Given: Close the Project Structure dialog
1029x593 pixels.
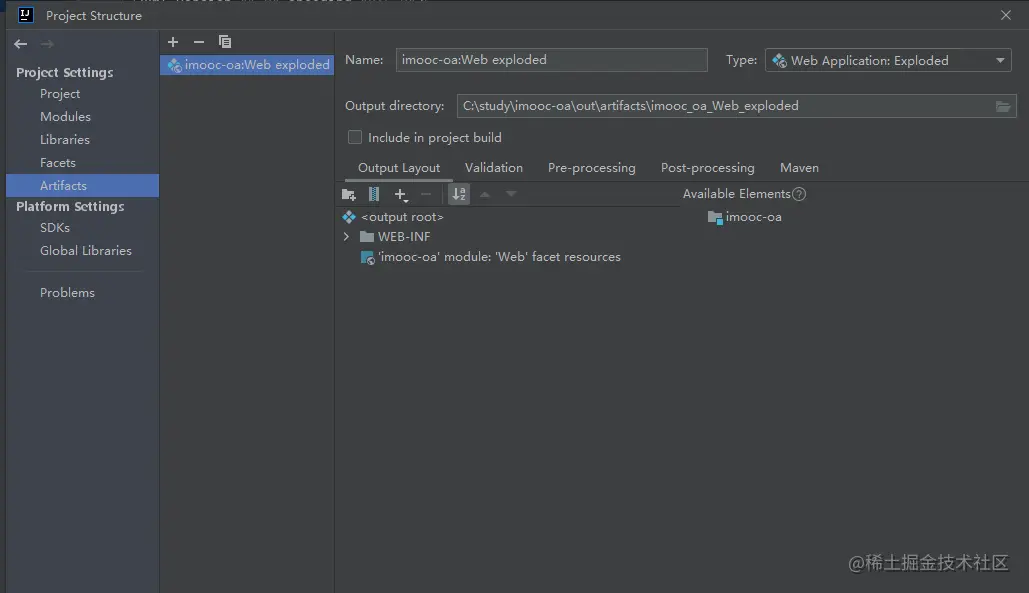Looking at the screenshot, I should (x=1005, y=14).
